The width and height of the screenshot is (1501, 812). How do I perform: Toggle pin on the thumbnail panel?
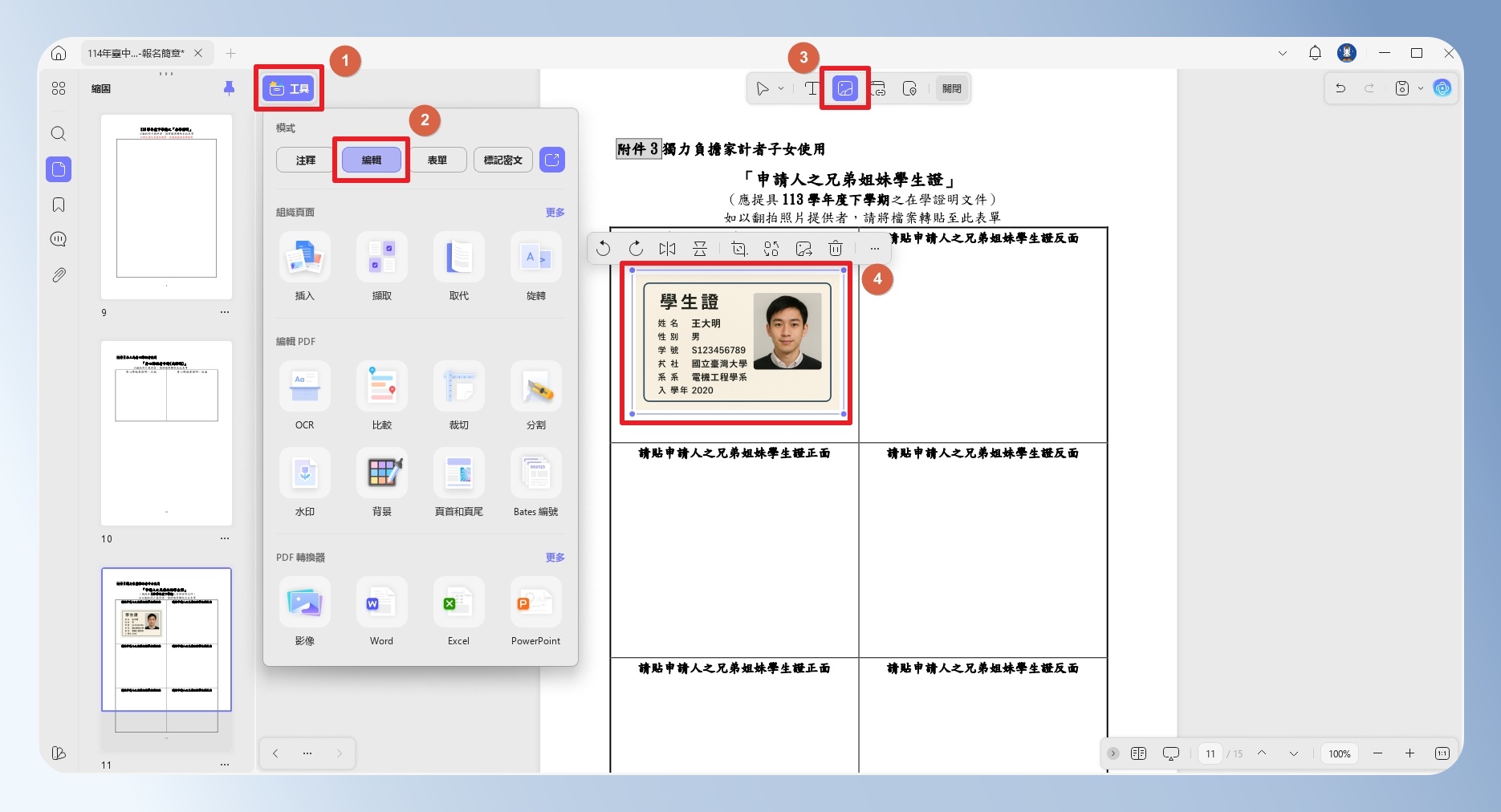tap(229, 88)
